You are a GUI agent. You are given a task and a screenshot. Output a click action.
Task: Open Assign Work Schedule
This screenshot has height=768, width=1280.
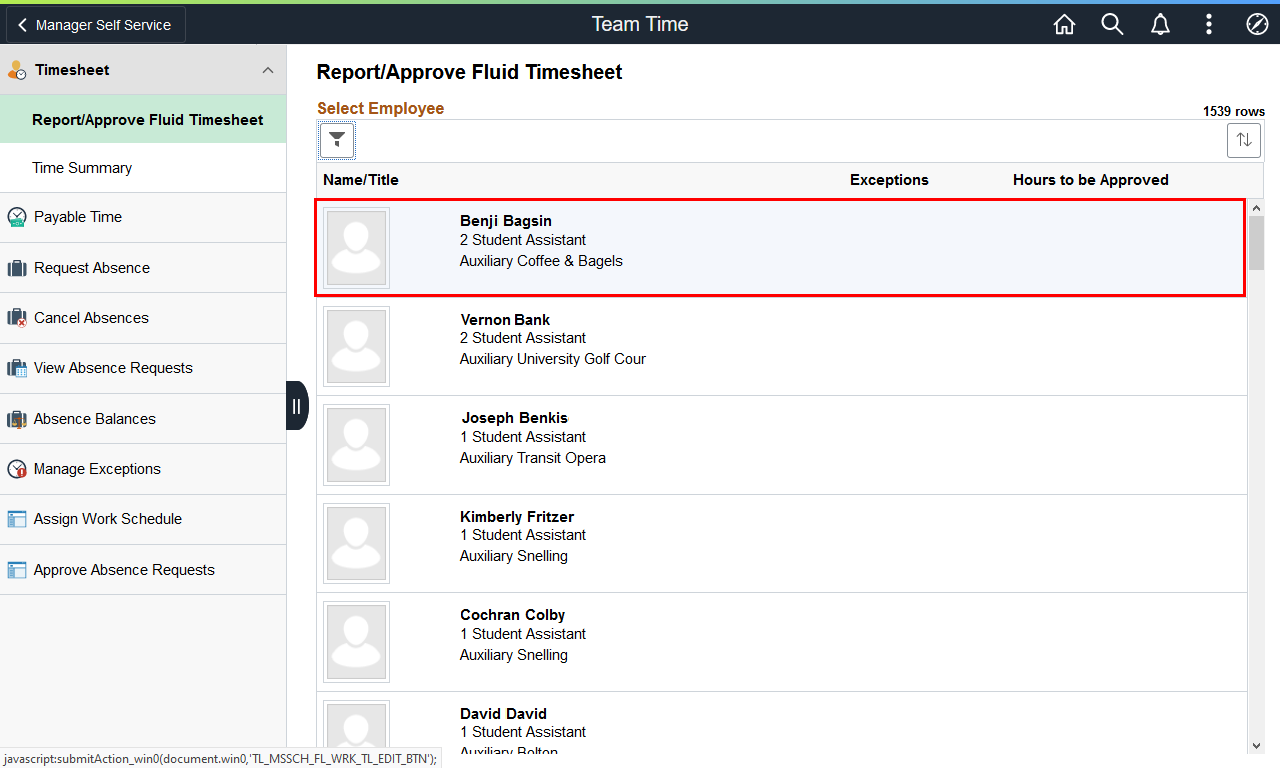pos(143,519)
